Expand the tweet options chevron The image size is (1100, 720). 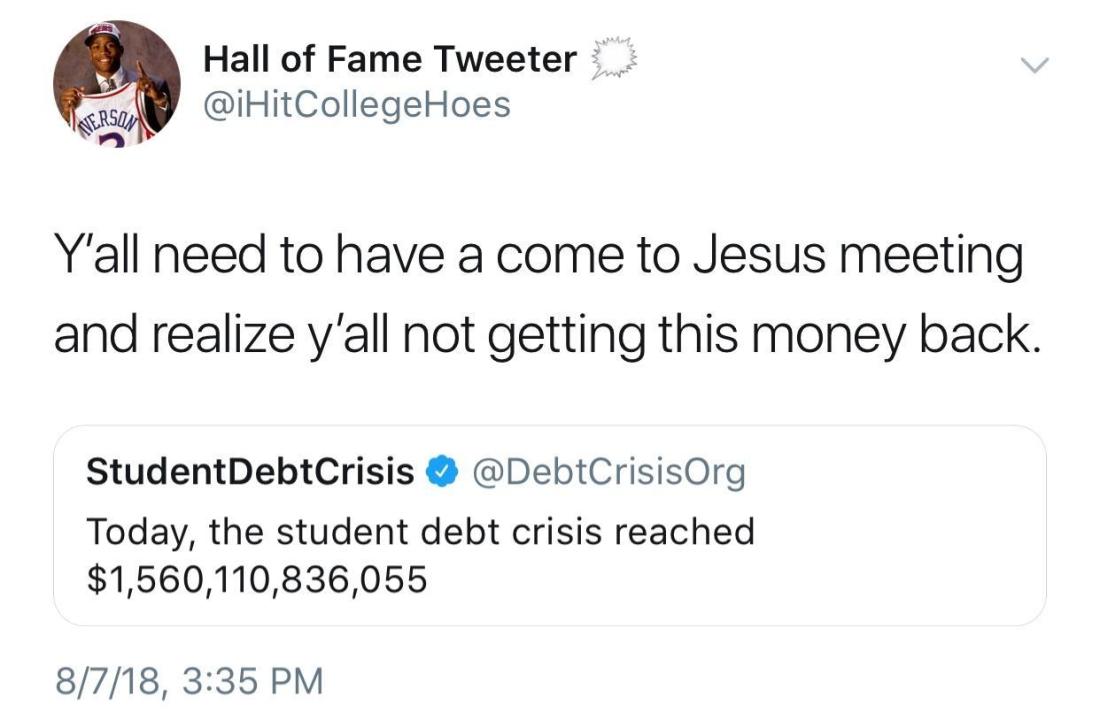1033,66
